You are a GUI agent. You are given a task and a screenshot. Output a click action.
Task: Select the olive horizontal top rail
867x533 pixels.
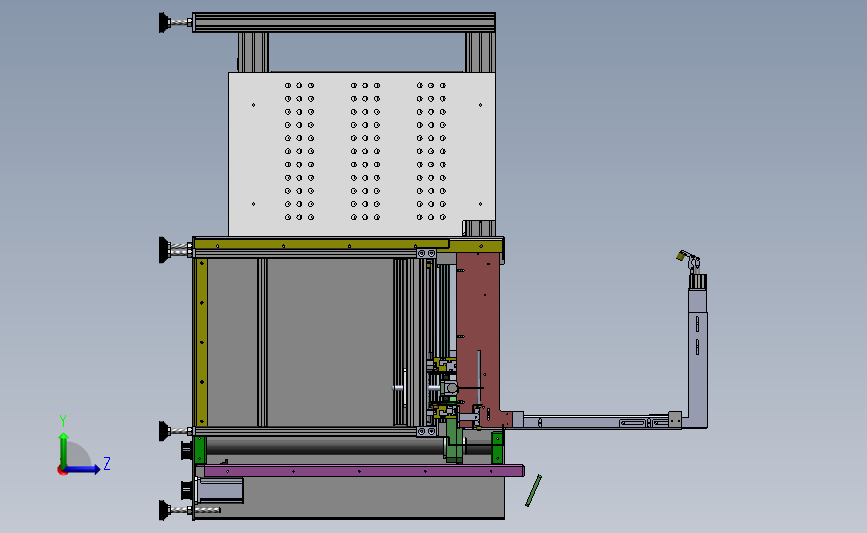click(x=348, y=244)
